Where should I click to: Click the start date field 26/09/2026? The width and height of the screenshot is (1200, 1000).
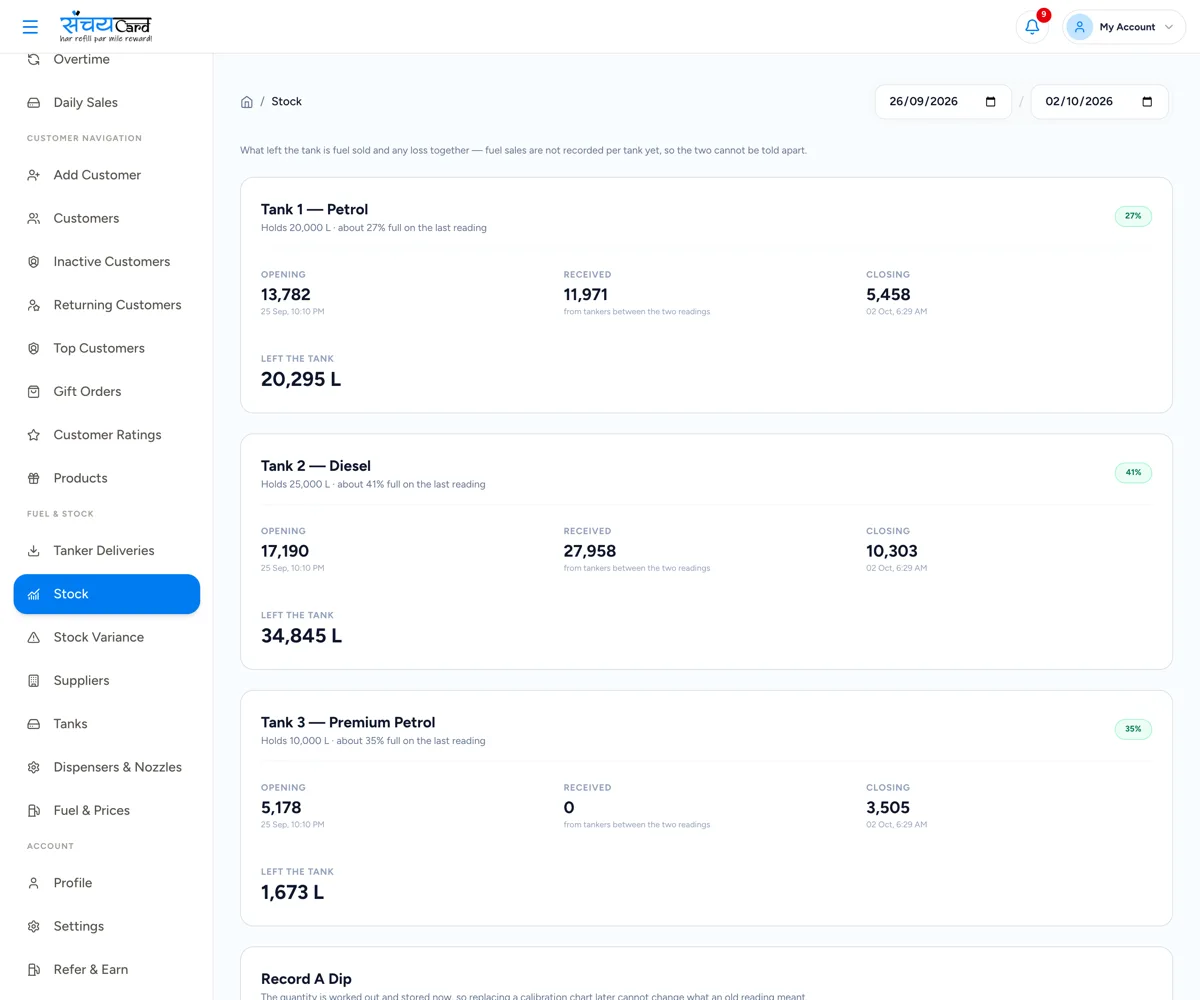pos(943,102)
